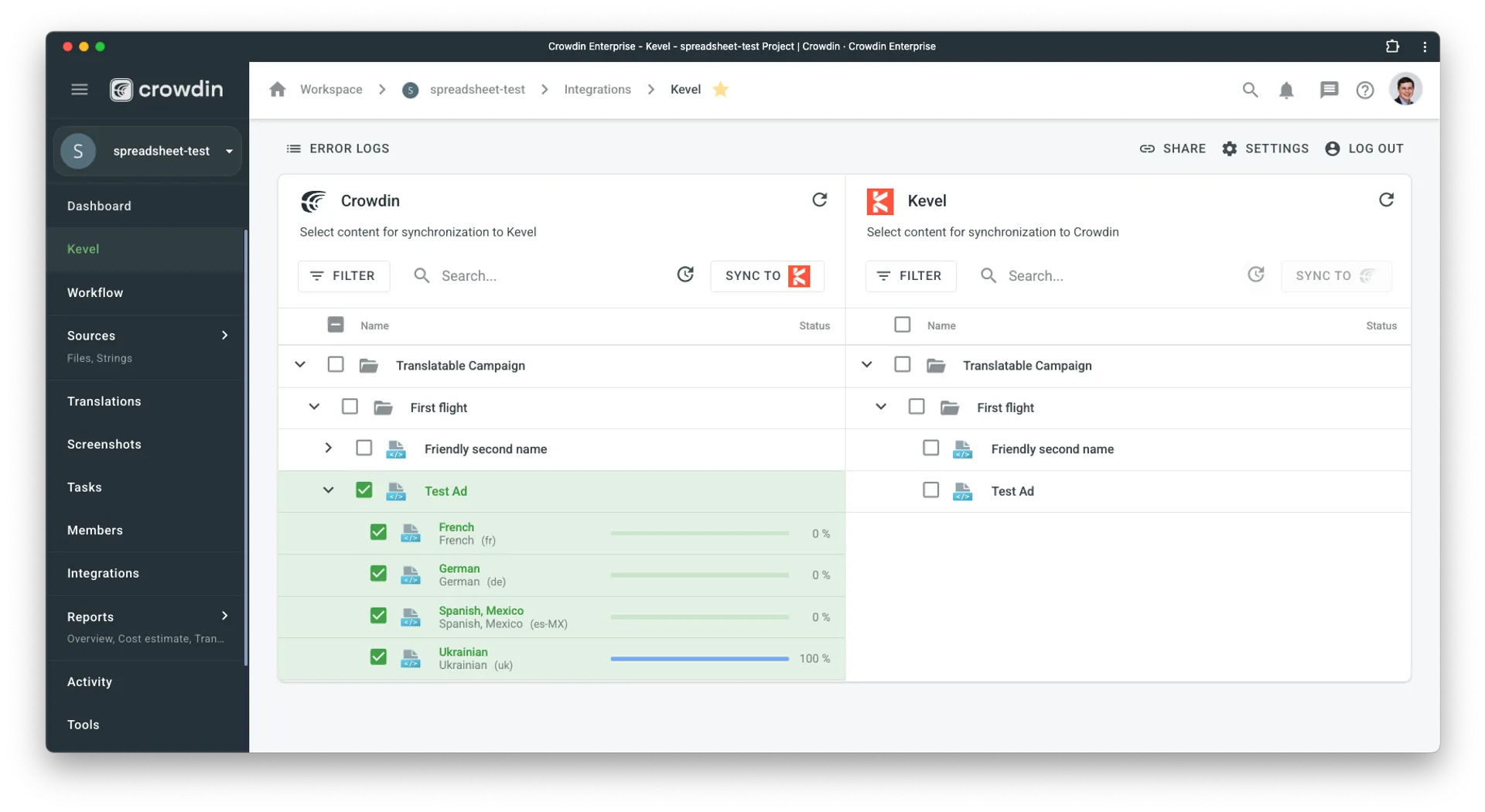Click Translatable Campaign folder icon in Crowdin panel
Viewport: 1485px width, 812px height.
coord(368,365)
